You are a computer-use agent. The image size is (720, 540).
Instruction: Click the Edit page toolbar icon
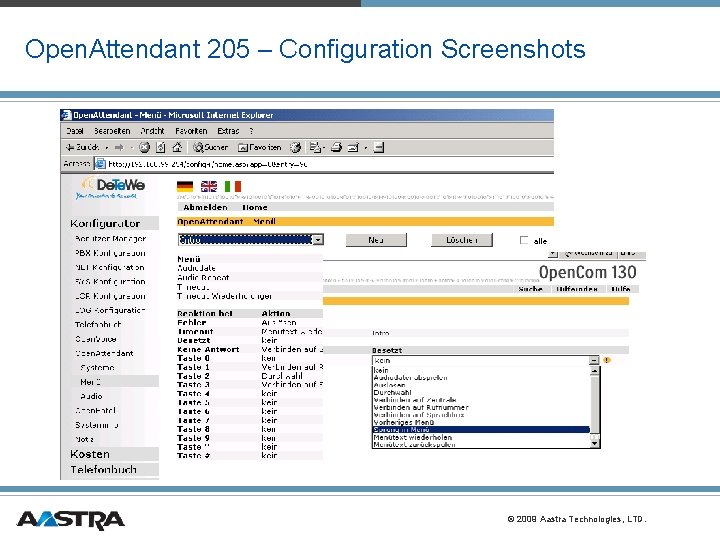(x=353, y=147)
